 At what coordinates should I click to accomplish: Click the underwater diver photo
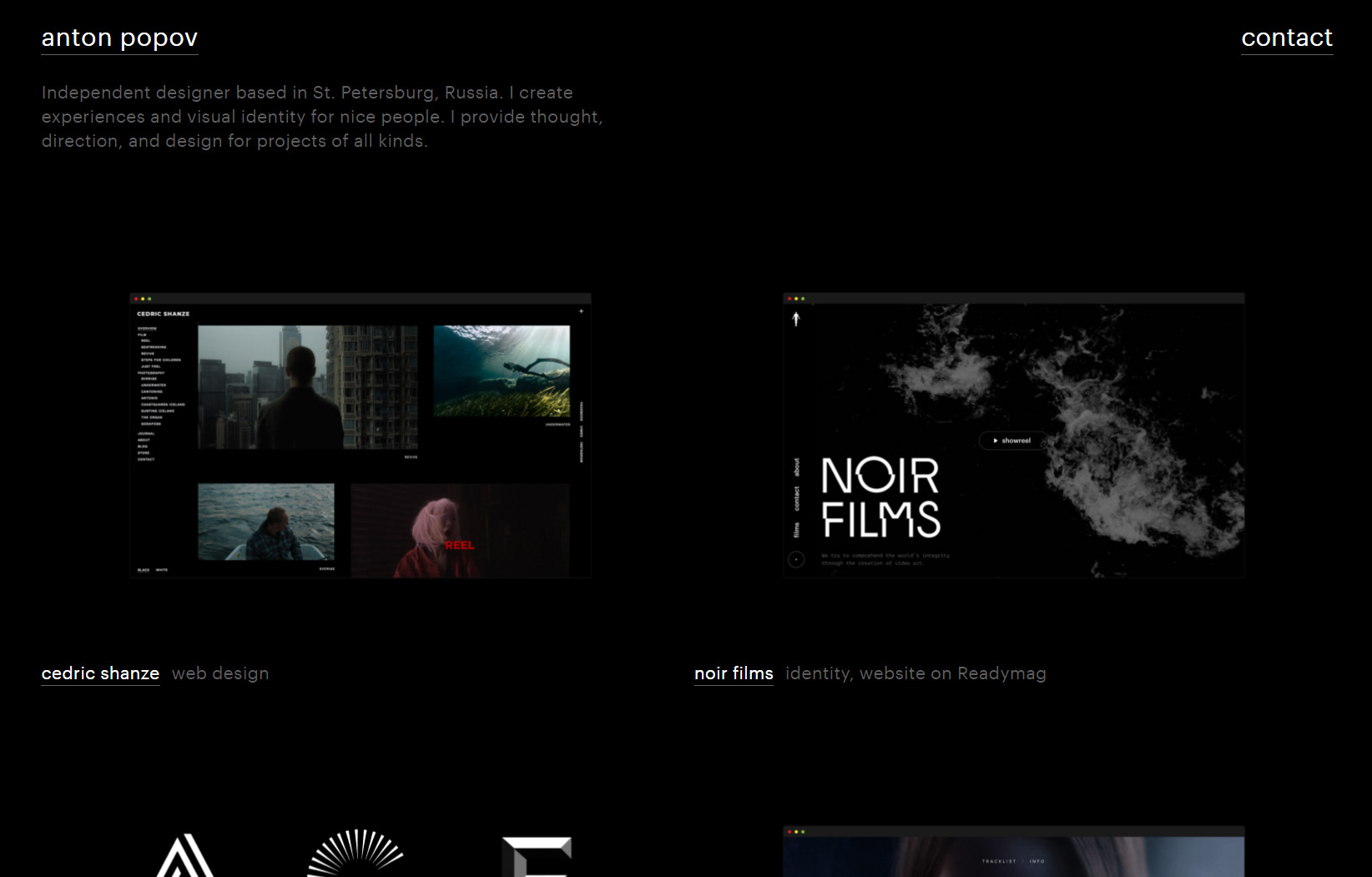[502, 371]
